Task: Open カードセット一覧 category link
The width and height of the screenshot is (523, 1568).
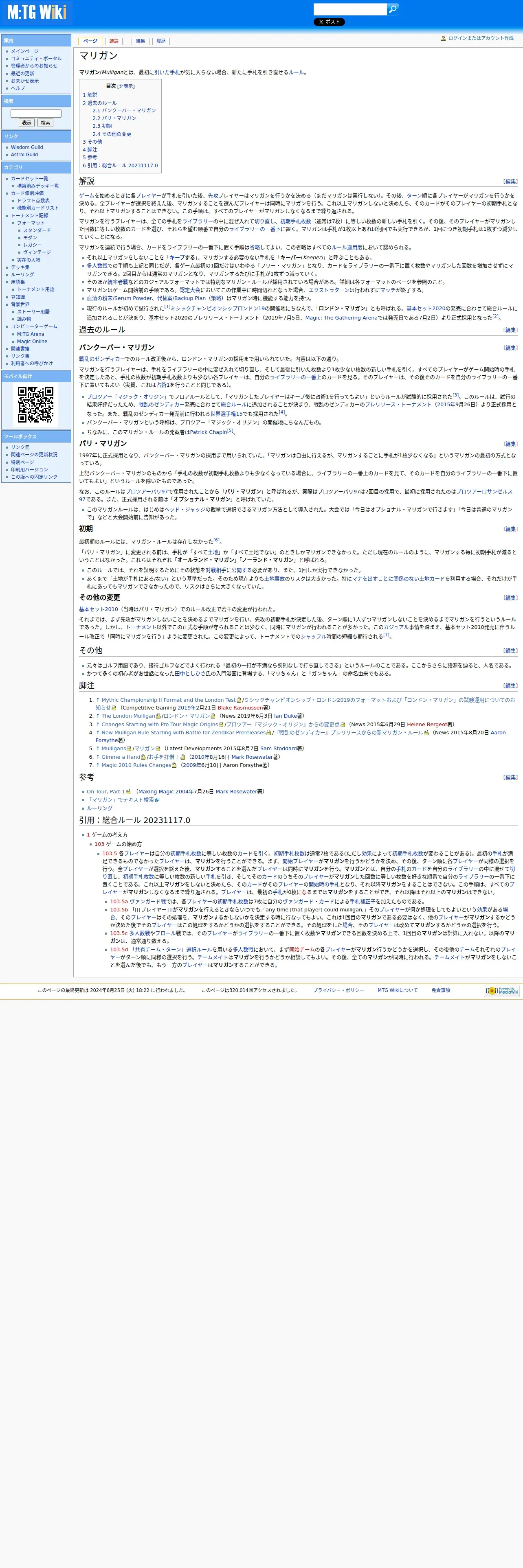Action: 29,178
